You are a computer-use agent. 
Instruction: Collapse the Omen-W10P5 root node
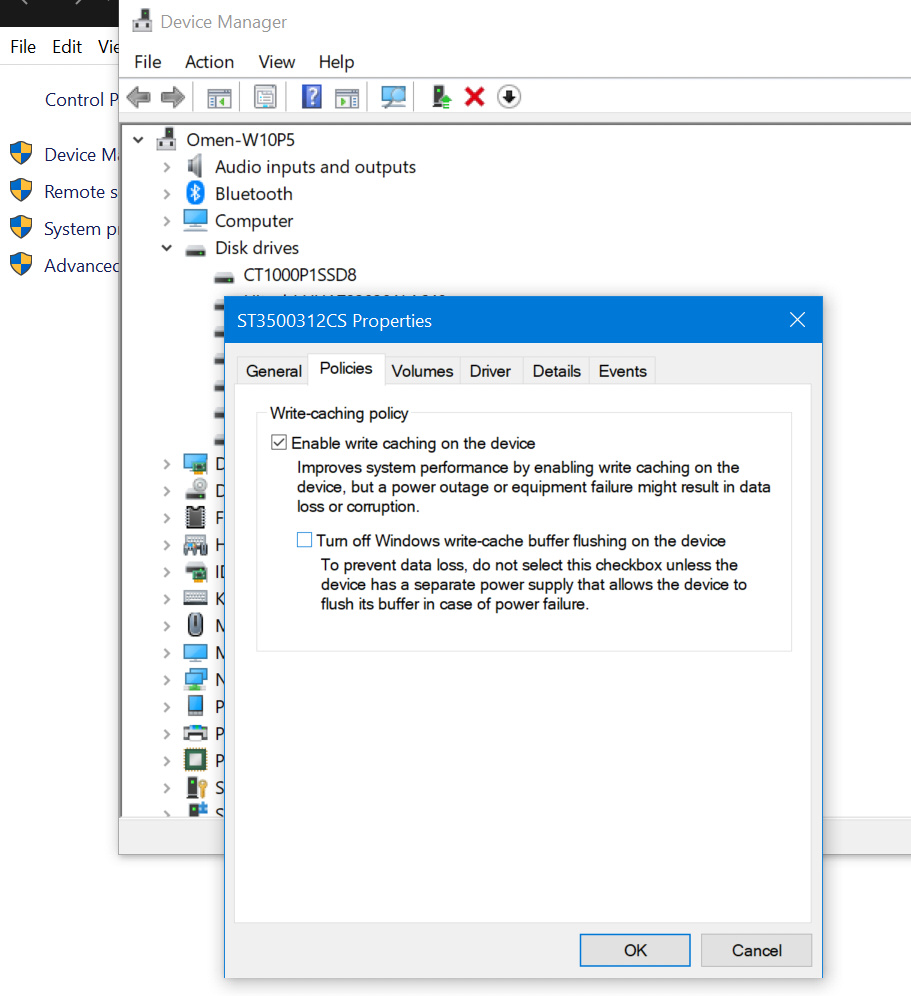pos(138,139)
